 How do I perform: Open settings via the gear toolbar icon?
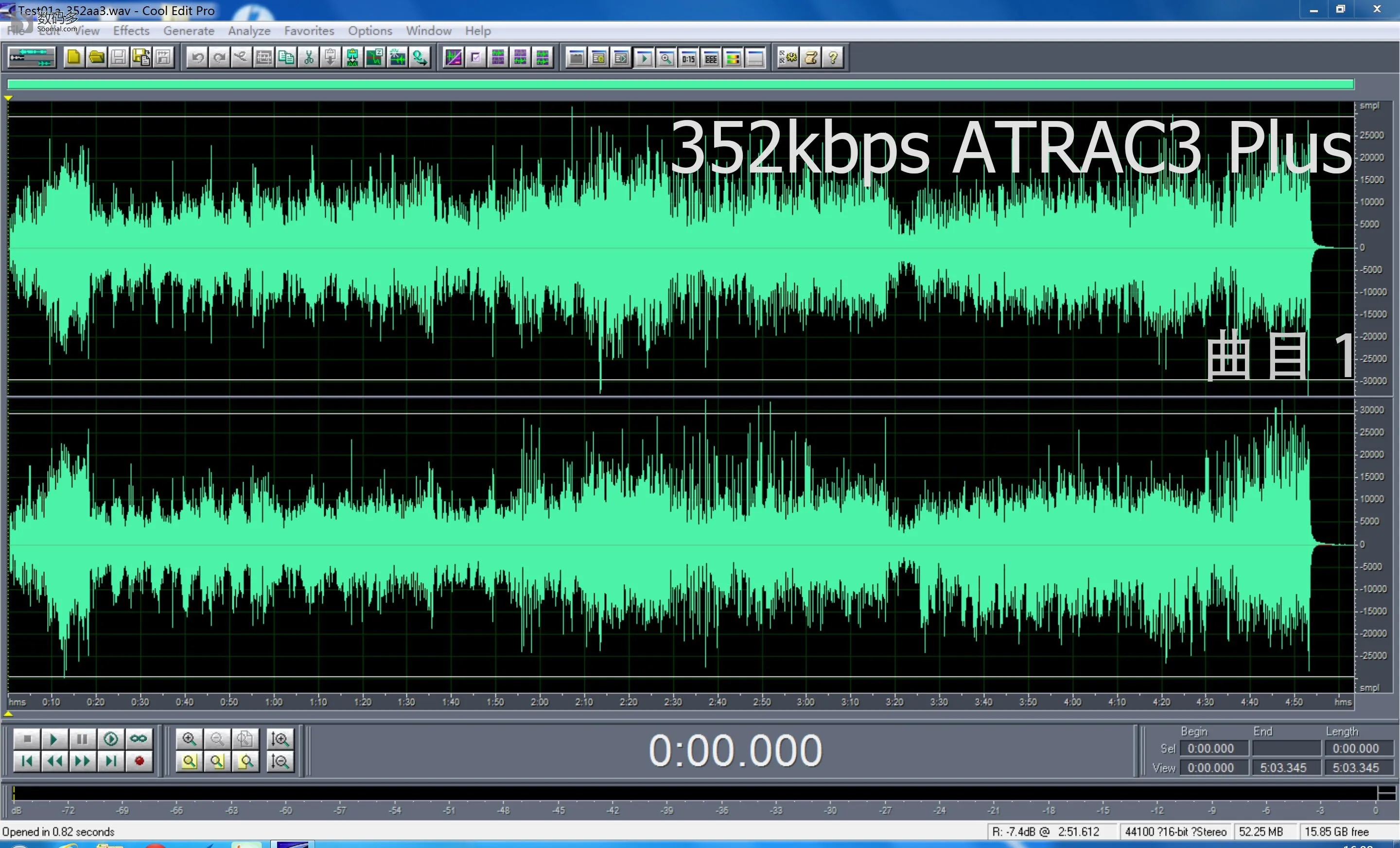coord(788,57)
